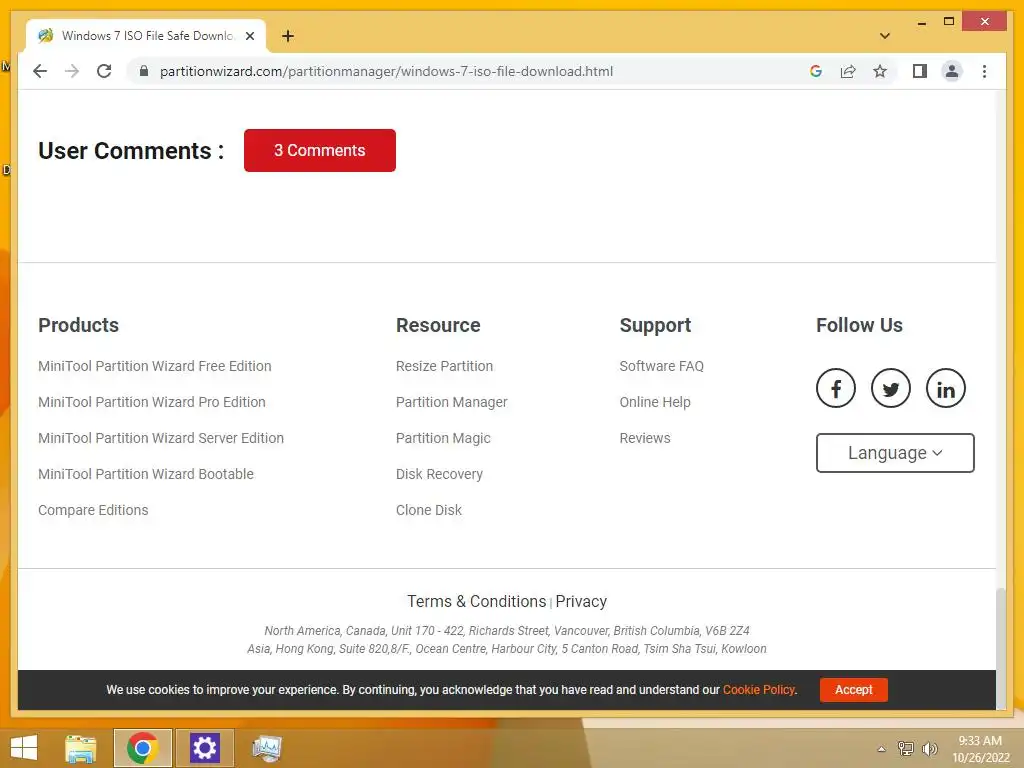
Task: Click the page vertical scrollbar thumb
Action: [x=1001, y=648]
